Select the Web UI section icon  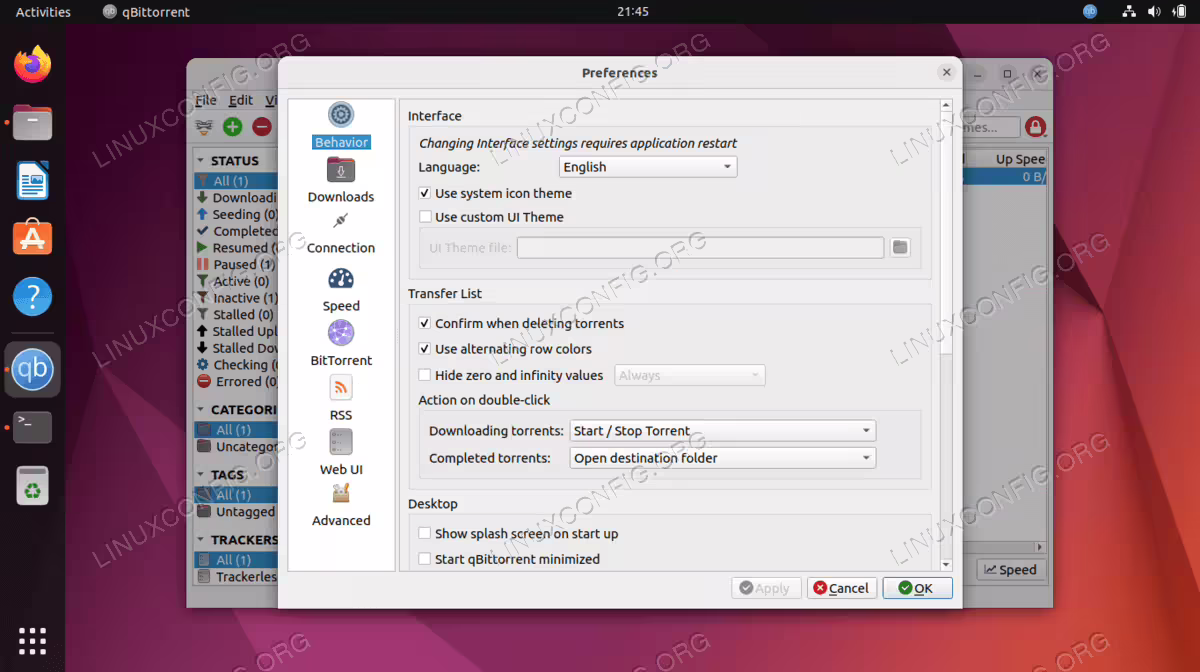coord(341,442)
